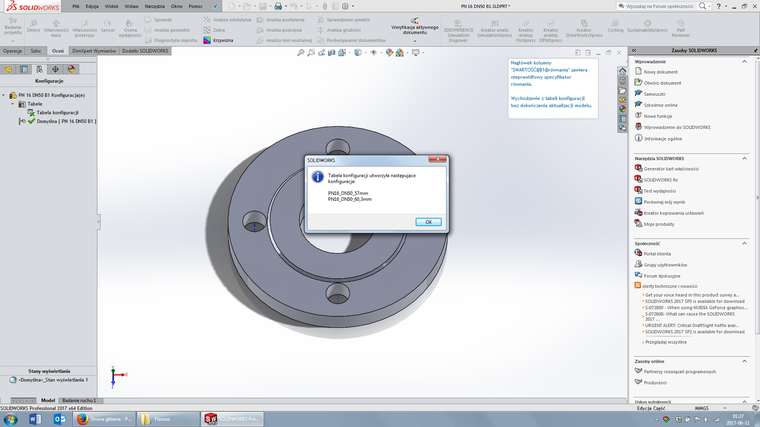Collapse the Zasoby online section
The height and width of the screenshot is (427, 760).
click(x=744, y=361)
